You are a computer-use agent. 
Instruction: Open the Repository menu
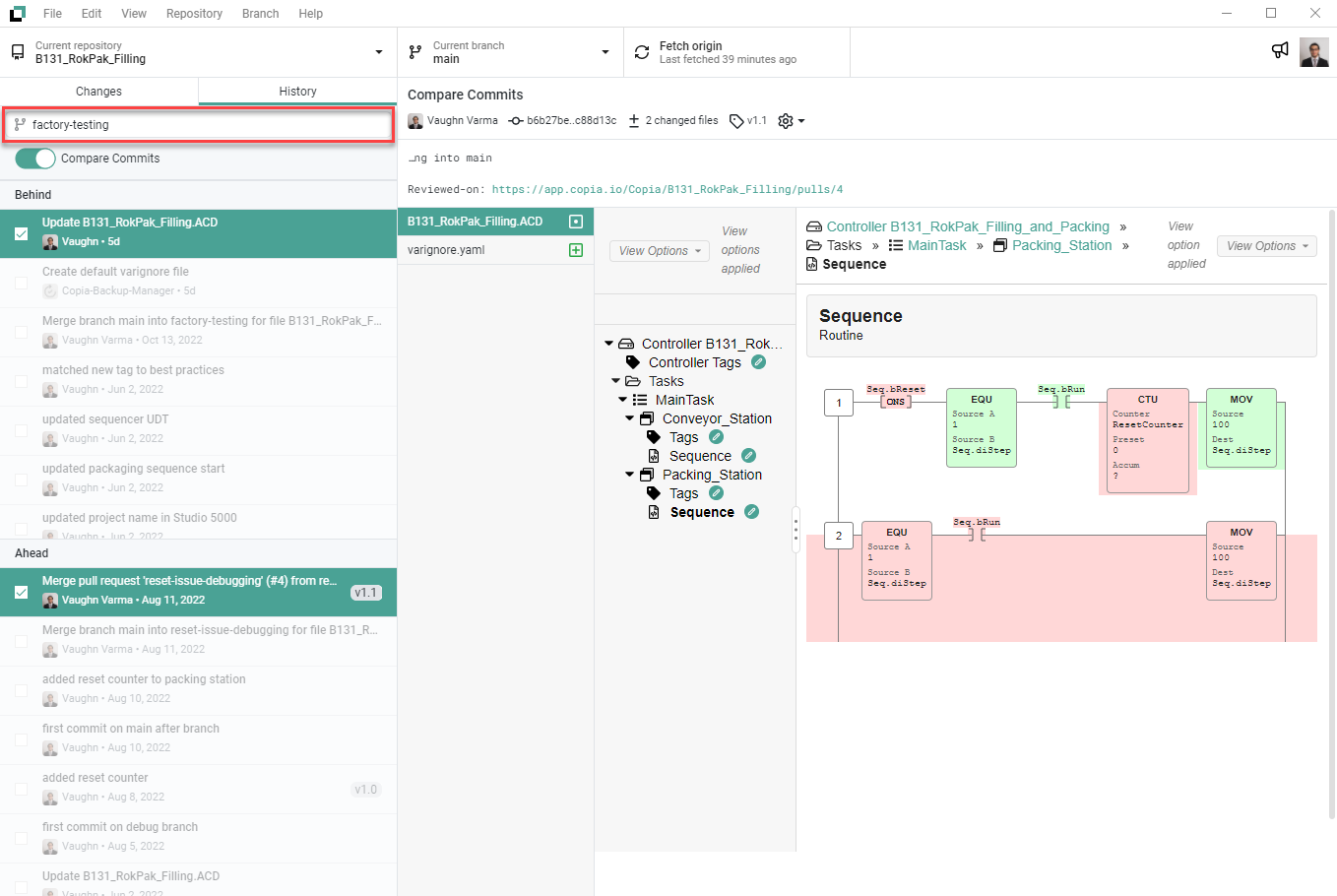[194, 13]
